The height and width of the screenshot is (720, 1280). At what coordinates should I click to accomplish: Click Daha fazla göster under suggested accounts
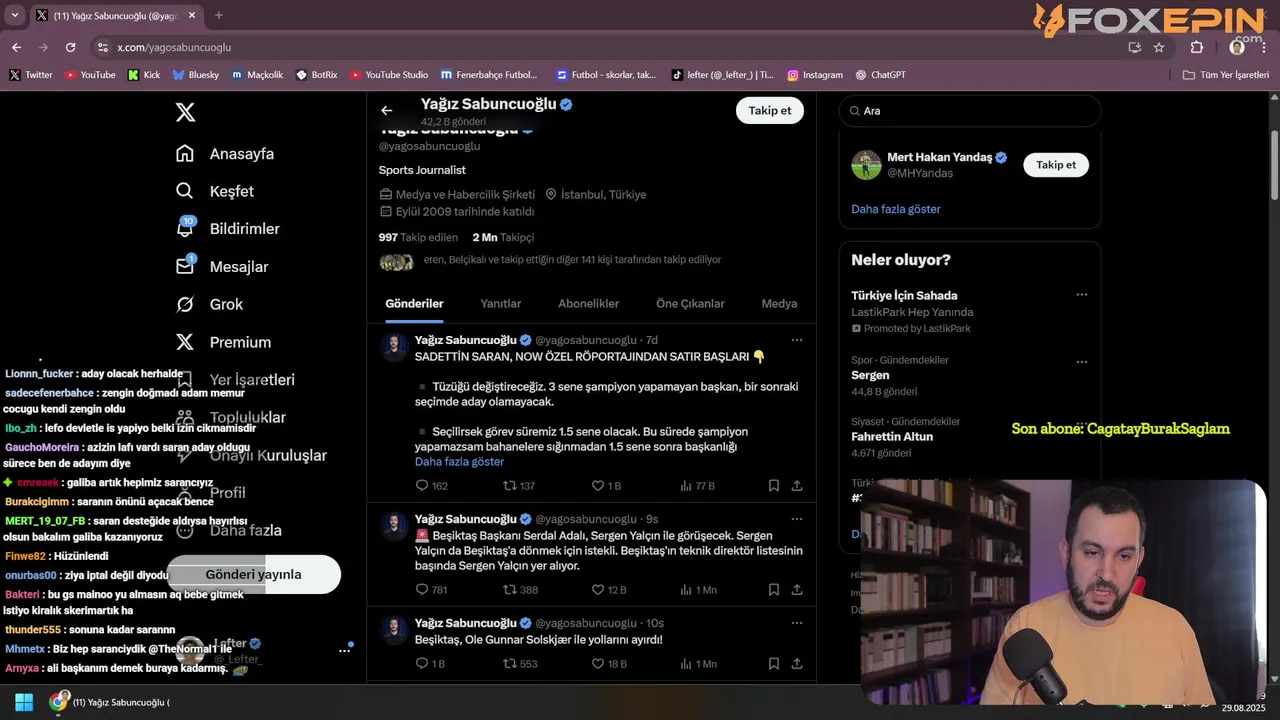[896, 209]
